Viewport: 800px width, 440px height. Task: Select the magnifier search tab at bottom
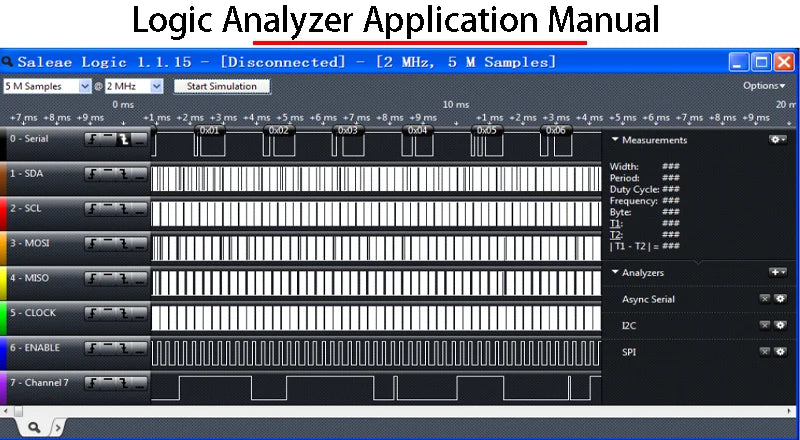34,427
